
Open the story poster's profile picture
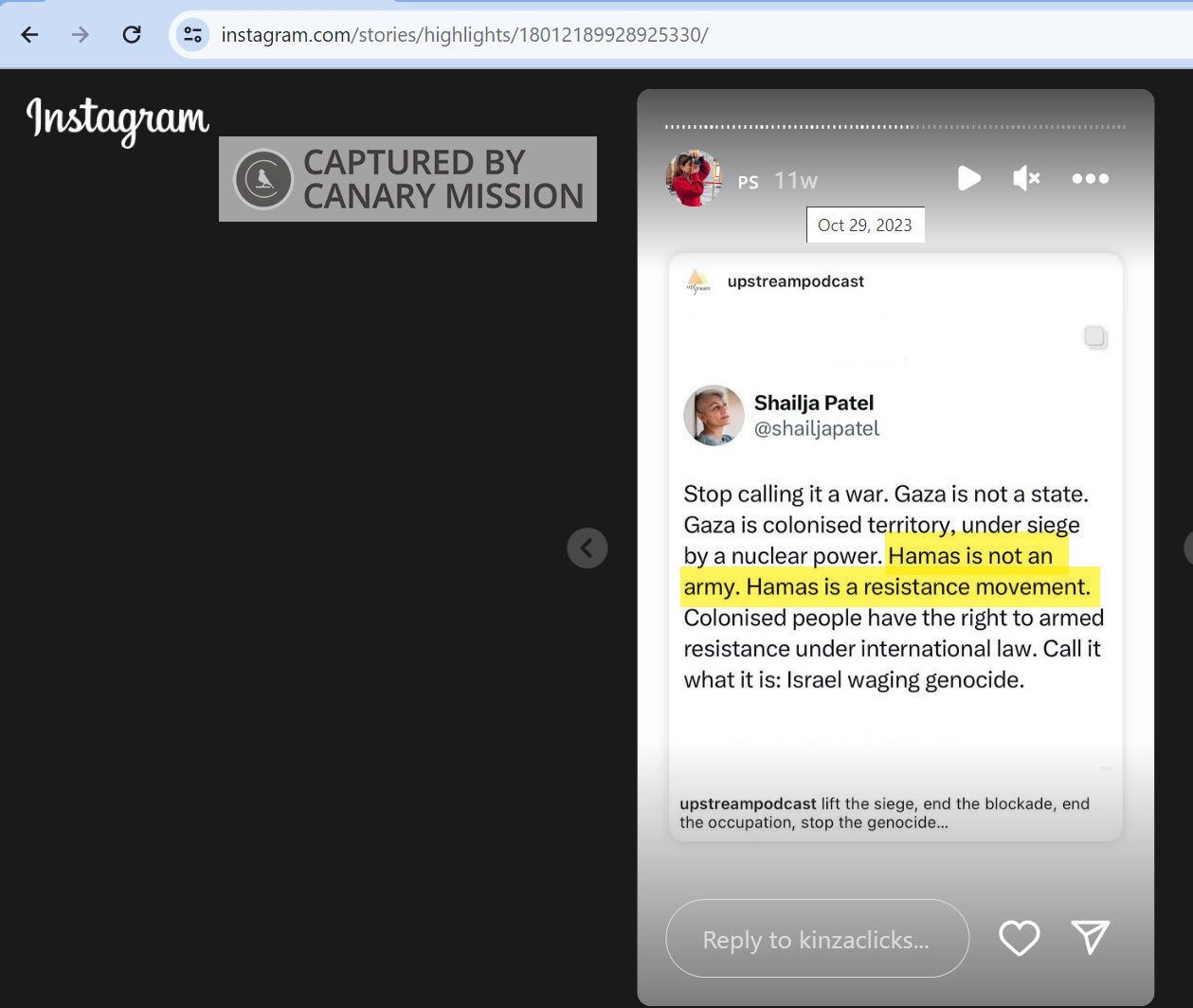pos(694,178)
